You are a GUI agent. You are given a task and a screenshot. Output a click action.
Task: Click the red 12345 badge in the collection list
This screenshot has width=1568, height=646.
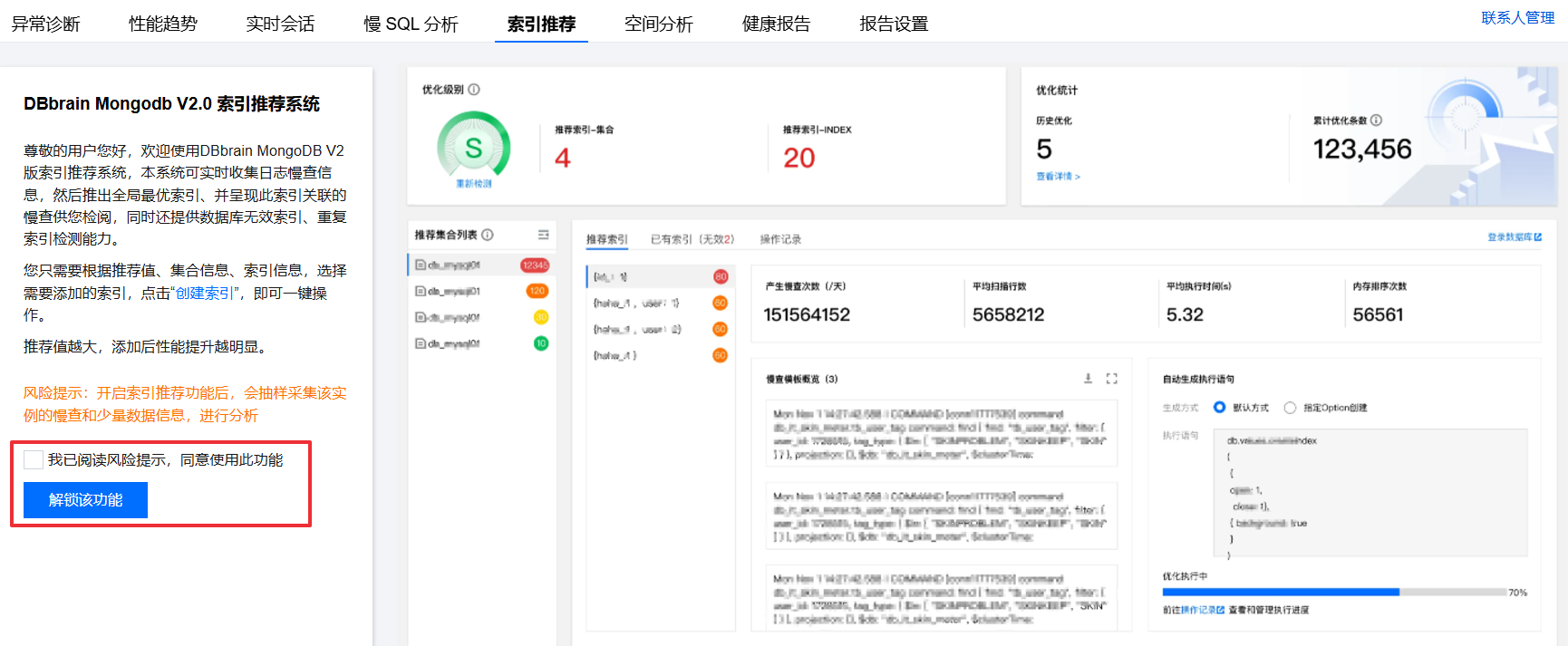pyautogui.click(x=535, y=265)
